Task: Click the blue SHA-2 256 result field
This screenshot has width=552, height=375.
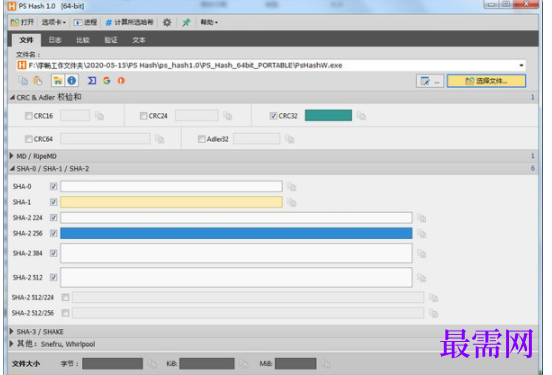Action: click(236, 233)
